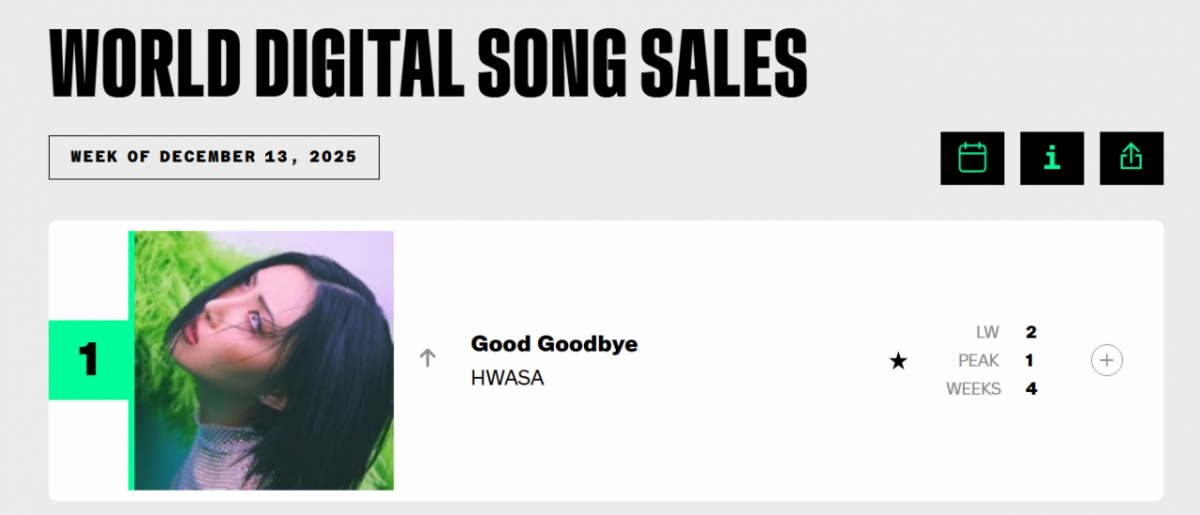The height and width of the screenshot is (515, 1200).
Task: Open the Week of December 13, 2025 selector
Action: click(x=214, y=157)
